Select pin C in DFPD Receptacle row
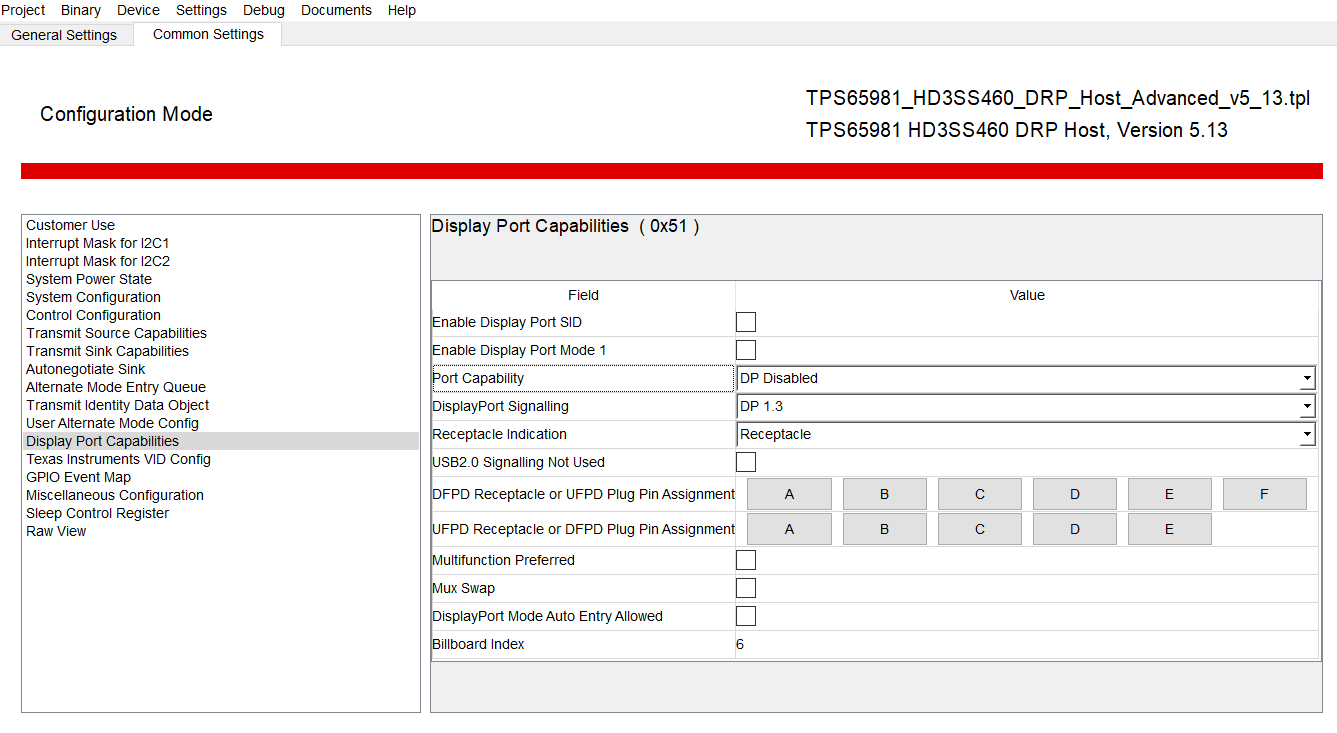 click(x=979, y=494)
